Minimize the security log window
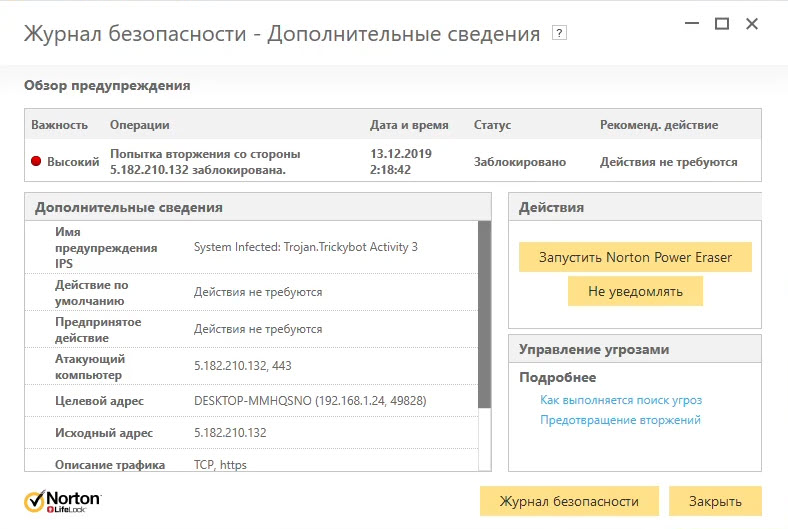This screenshot has width=788, height=529. 688,24
